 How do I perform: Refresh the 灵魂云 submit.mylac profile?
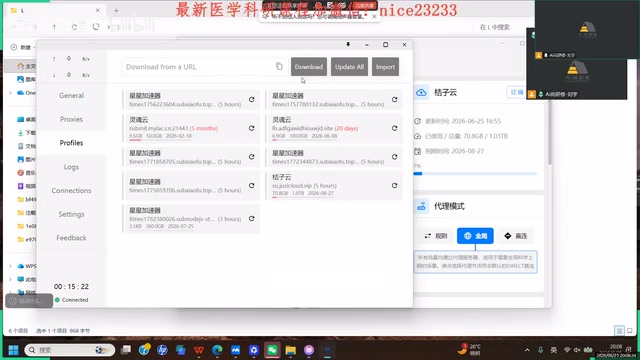[x=251, y=128]
